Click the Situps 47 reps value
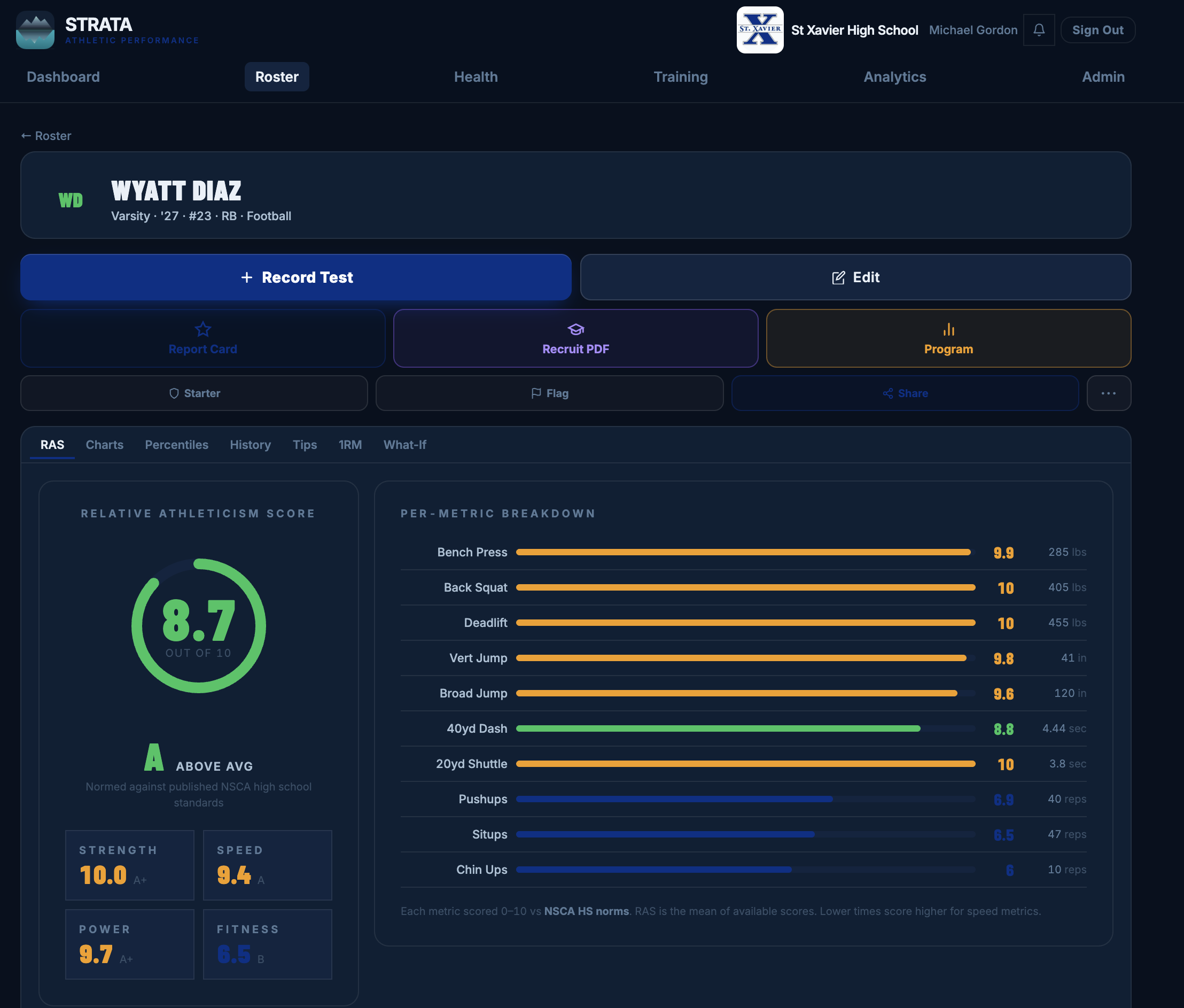Viewport: 1184px width, 1008px height. tap(1067, 834)
